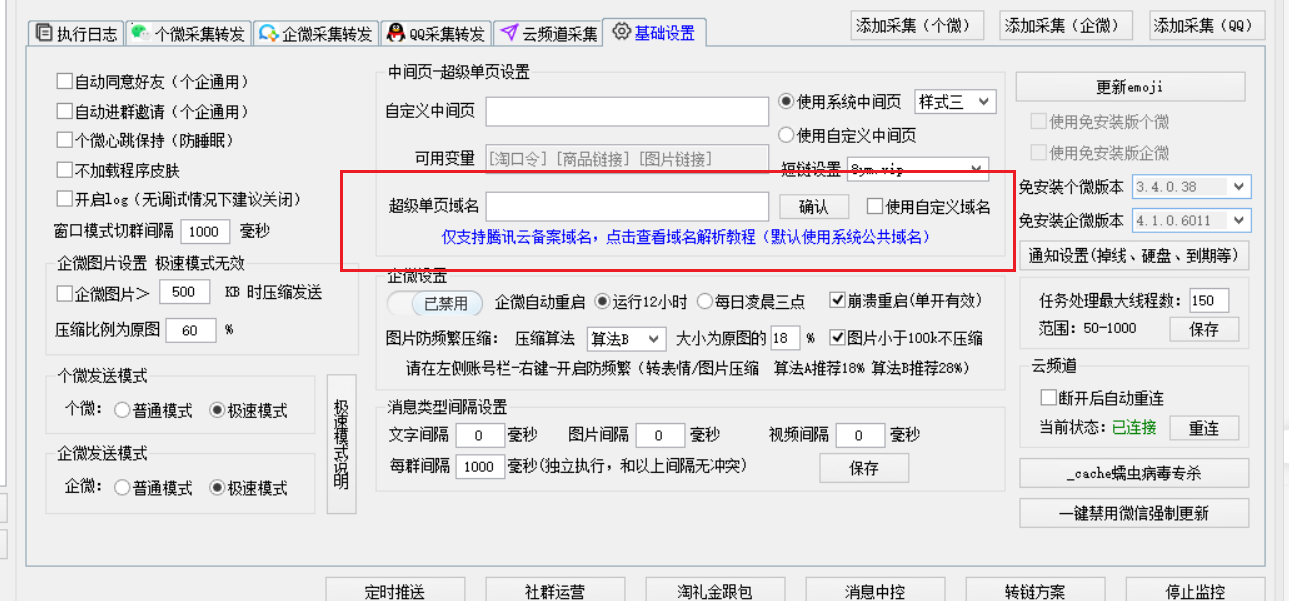The height and width of the screenshot is (601, 1289).
Task: Open the 执行日志 tab
Action: point(76,34)
